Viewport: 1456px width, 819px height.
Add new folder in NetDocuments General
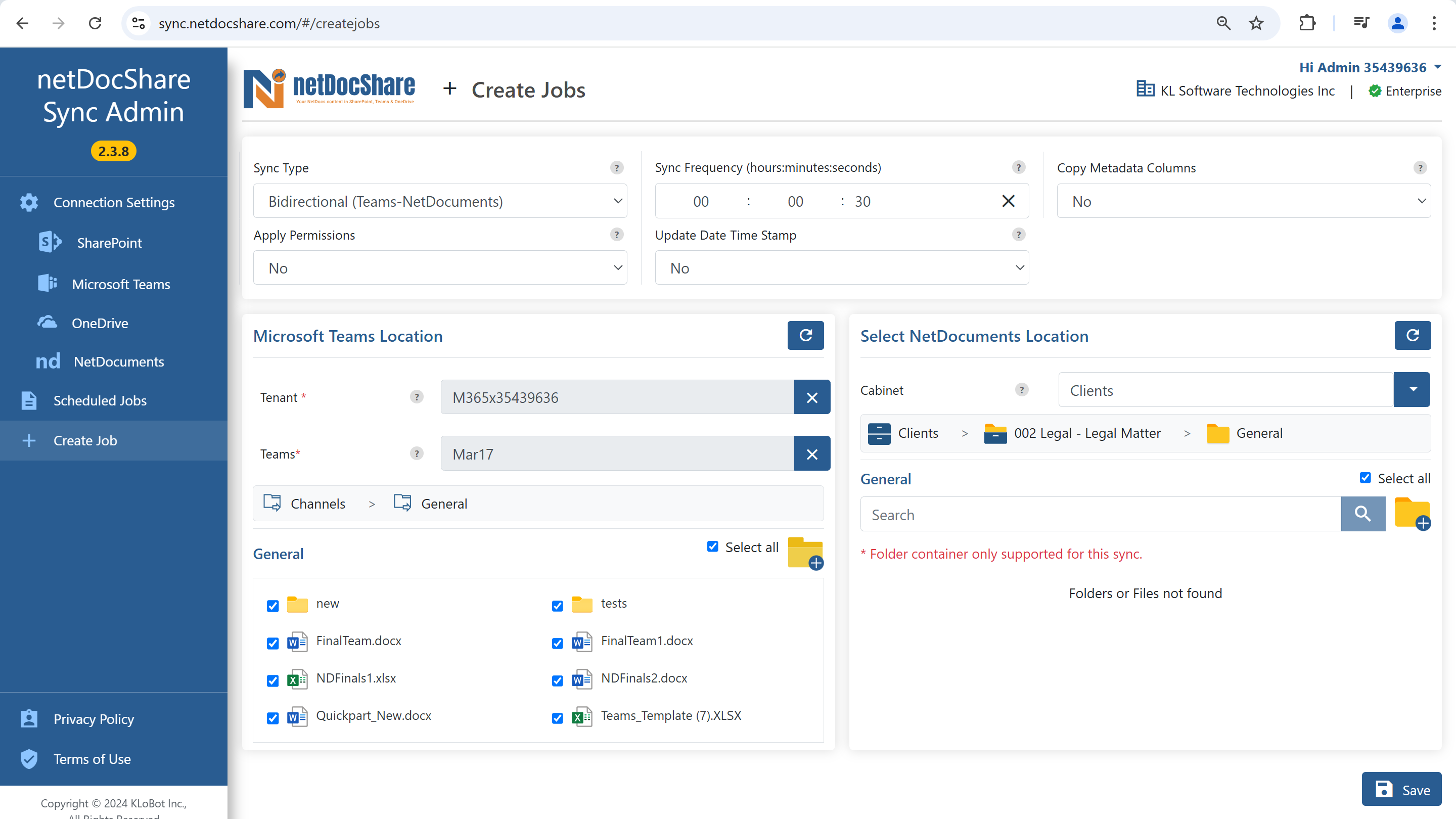tap(1413, 514)
